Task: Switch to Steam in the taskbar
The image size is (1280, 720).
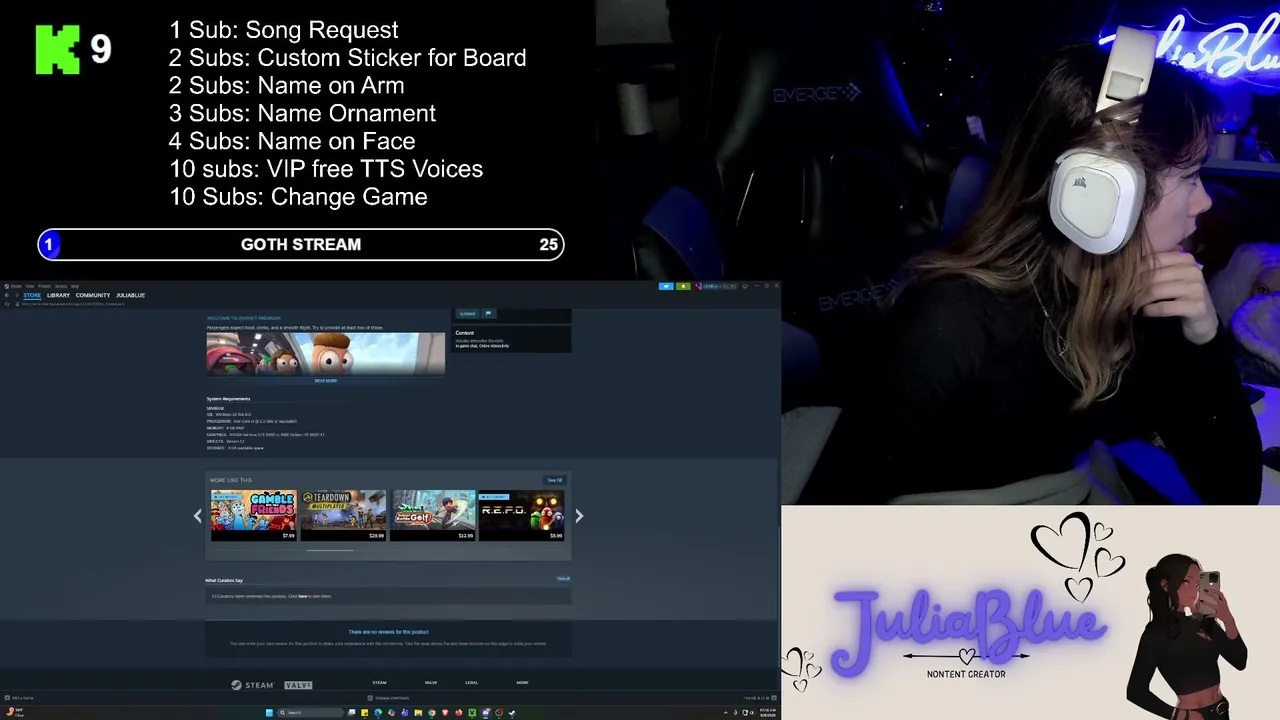Action: [x=512, y=712]
